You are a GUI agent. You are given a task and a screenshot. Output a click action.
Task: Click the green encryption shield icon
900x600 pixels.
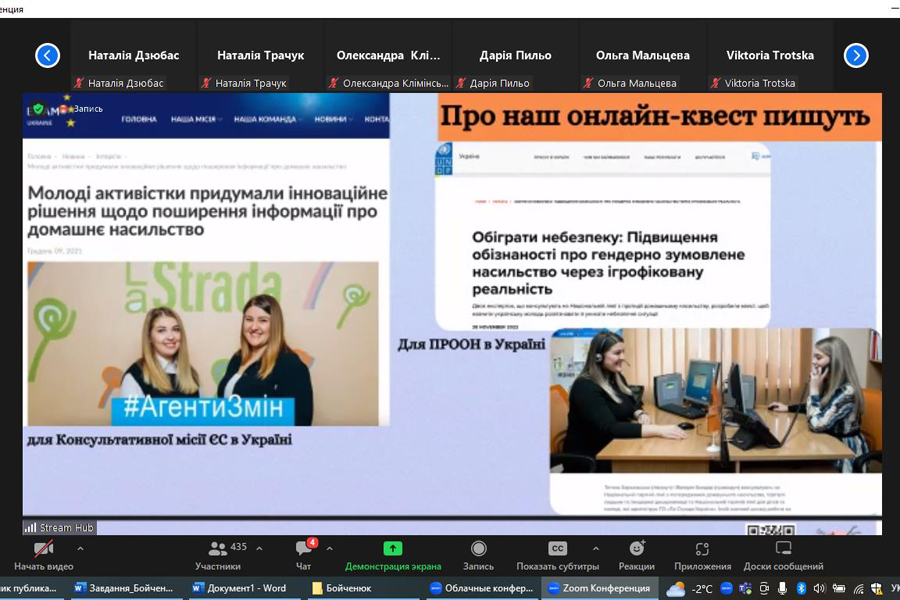pos(38,109)
